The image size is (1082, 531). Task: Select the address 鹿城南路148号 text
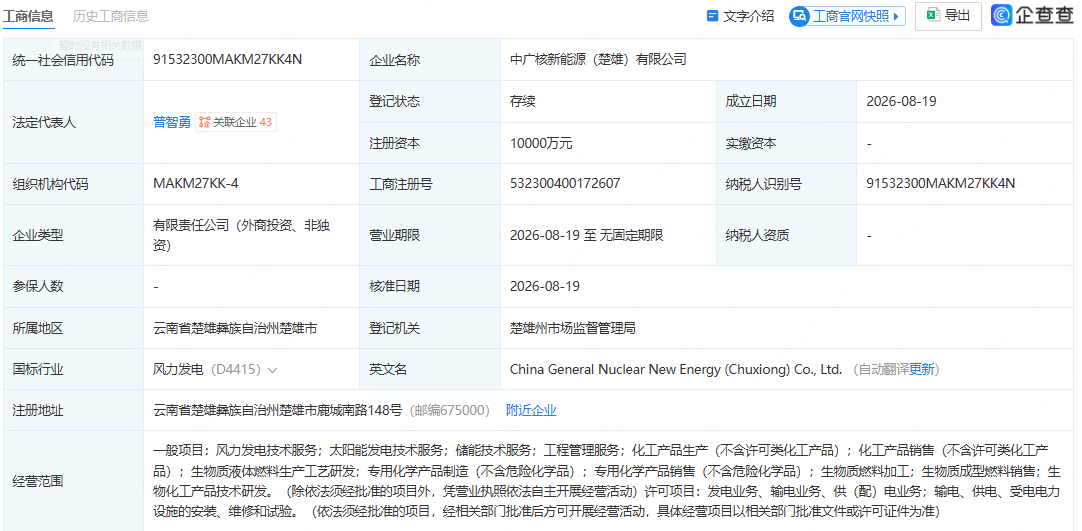point(361,410)
